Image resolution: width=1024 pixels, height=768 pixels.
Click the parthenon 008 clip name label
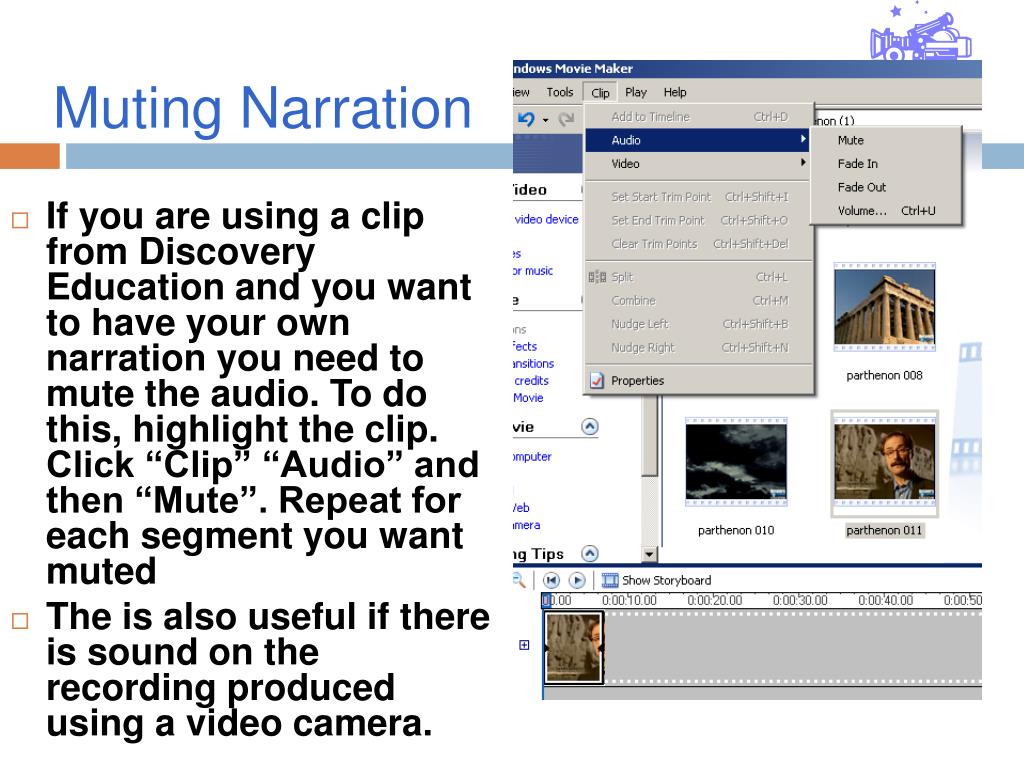tap(884, 376)
